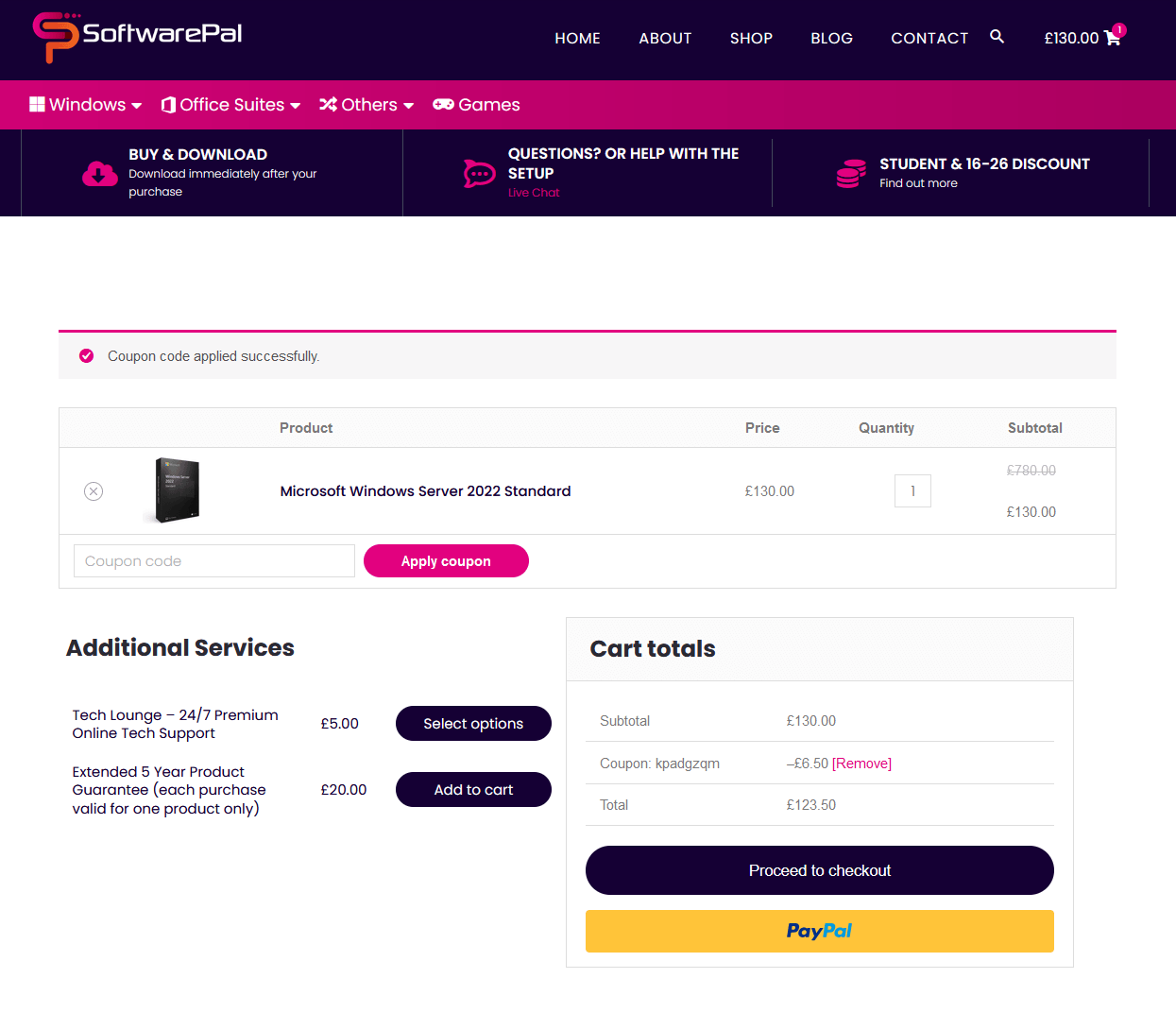Open the Shop menu item
The height and width of the screenshot is (1030, 1176).
coord(751,38)
